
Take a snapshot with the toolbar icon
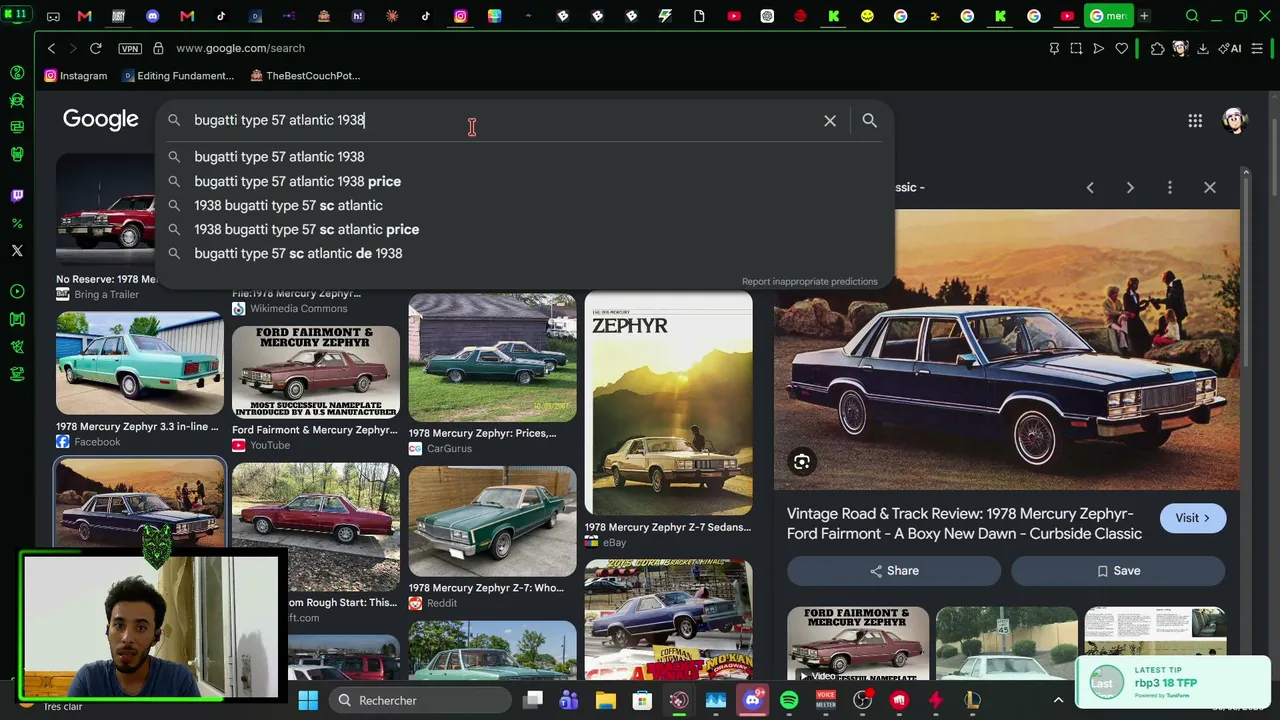1076,48
